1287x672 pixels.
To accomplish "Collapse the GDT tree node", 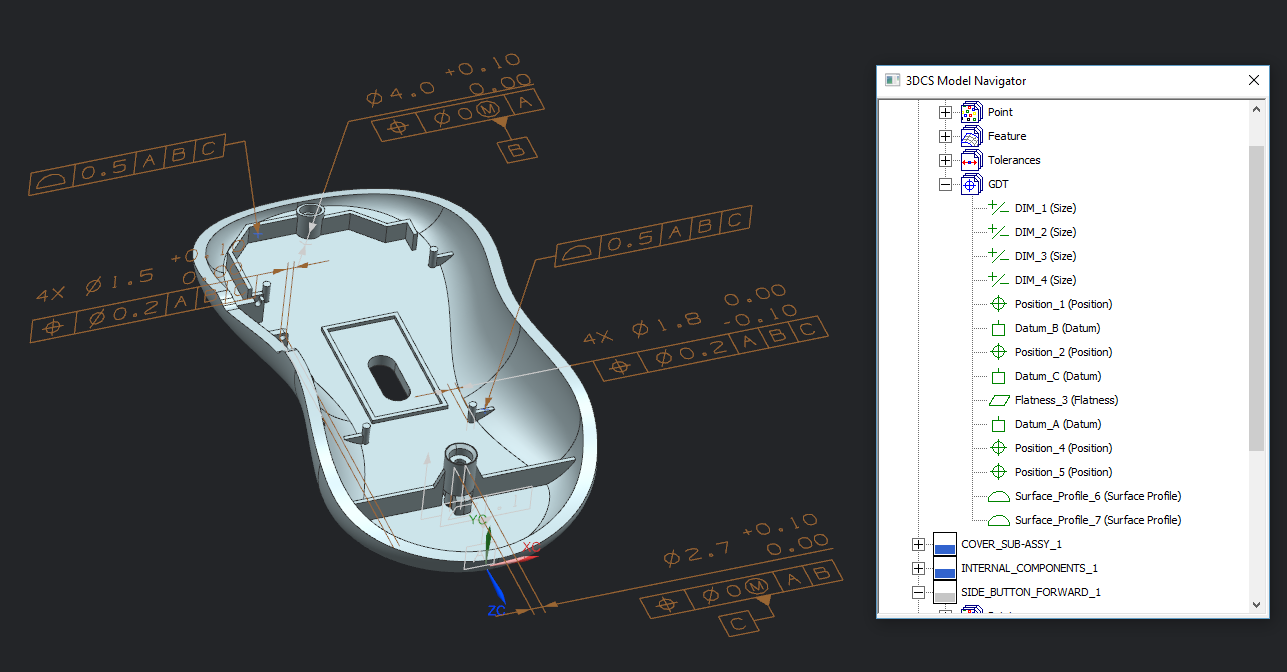I will 945,183.
